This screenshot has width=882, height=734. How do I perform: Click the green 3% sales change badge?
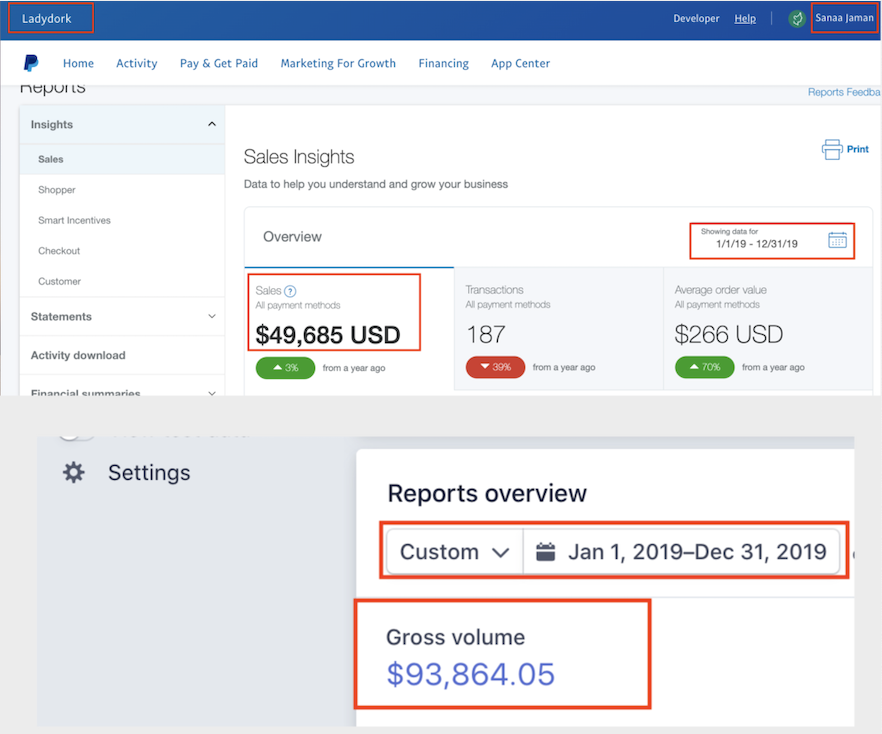(x=285, y=368)
